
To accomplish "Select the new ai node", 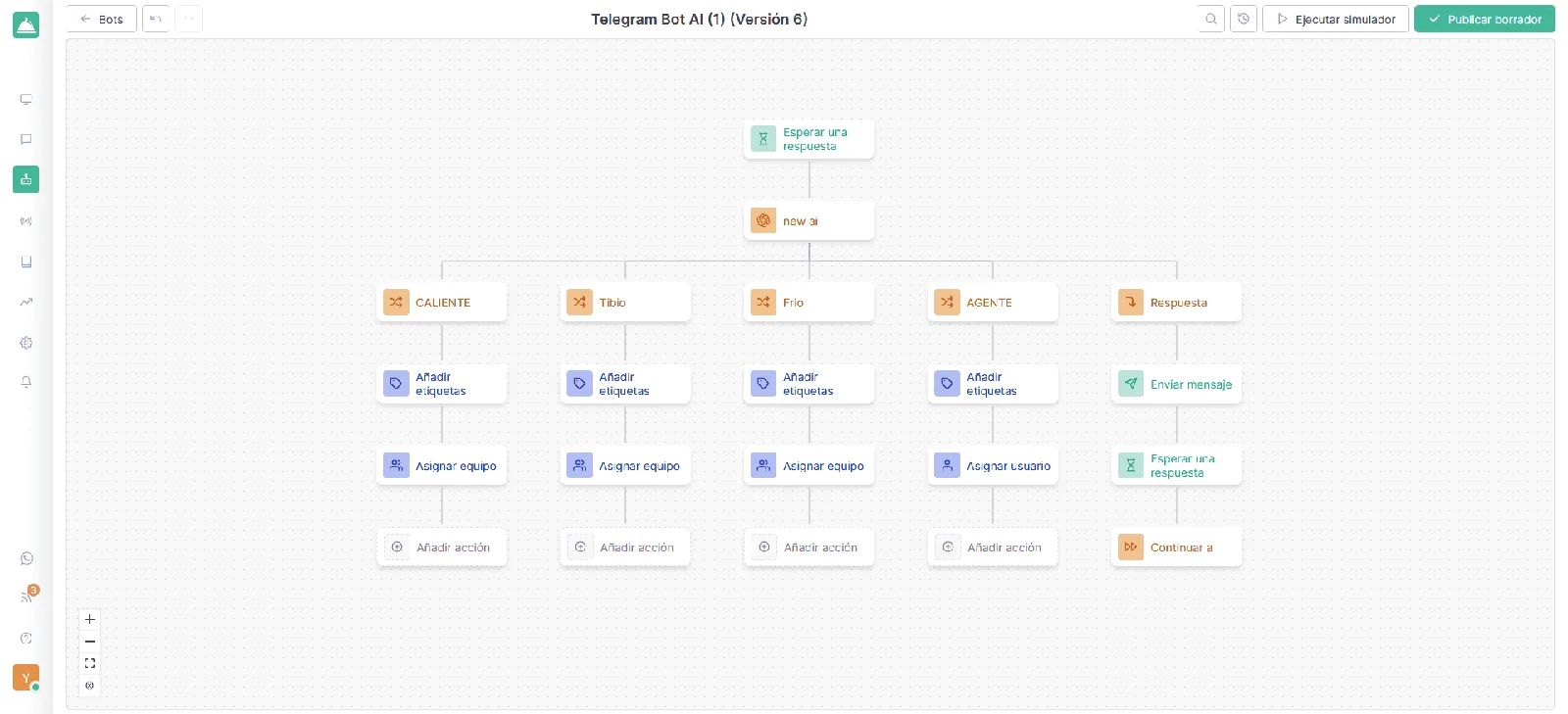I will [x=809, y=221].
